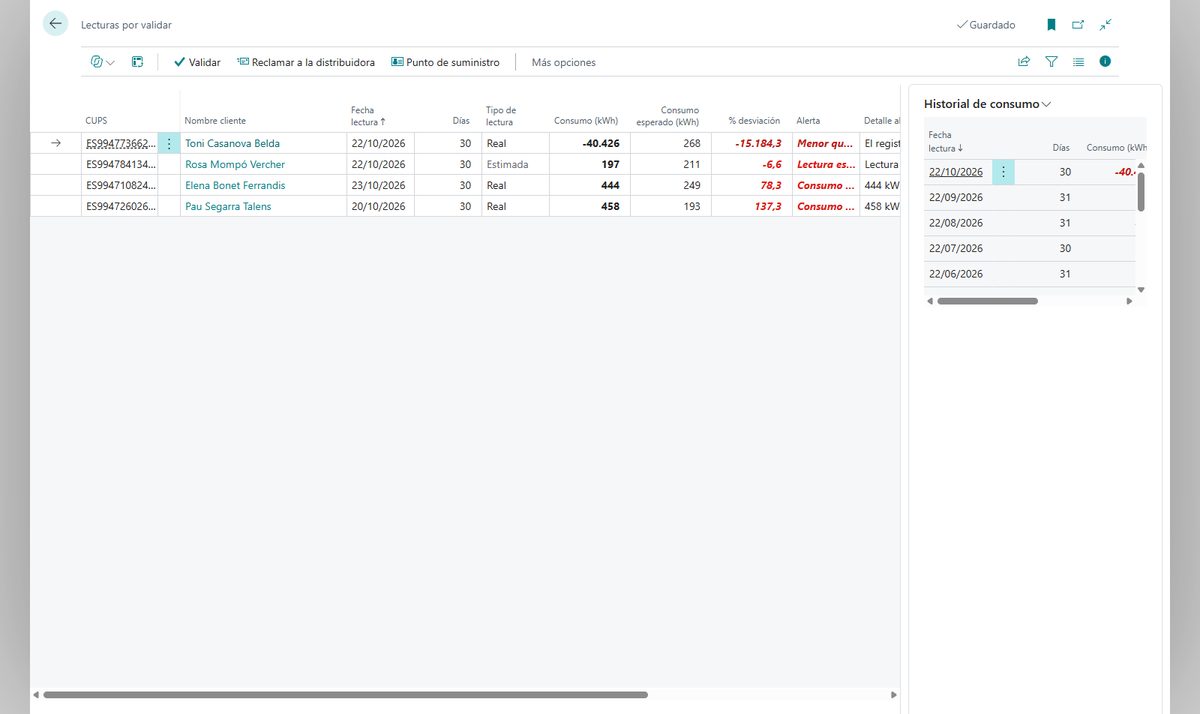Click the Alerta column header
This screenshot has width=1200, height=714.
point(808,121)
